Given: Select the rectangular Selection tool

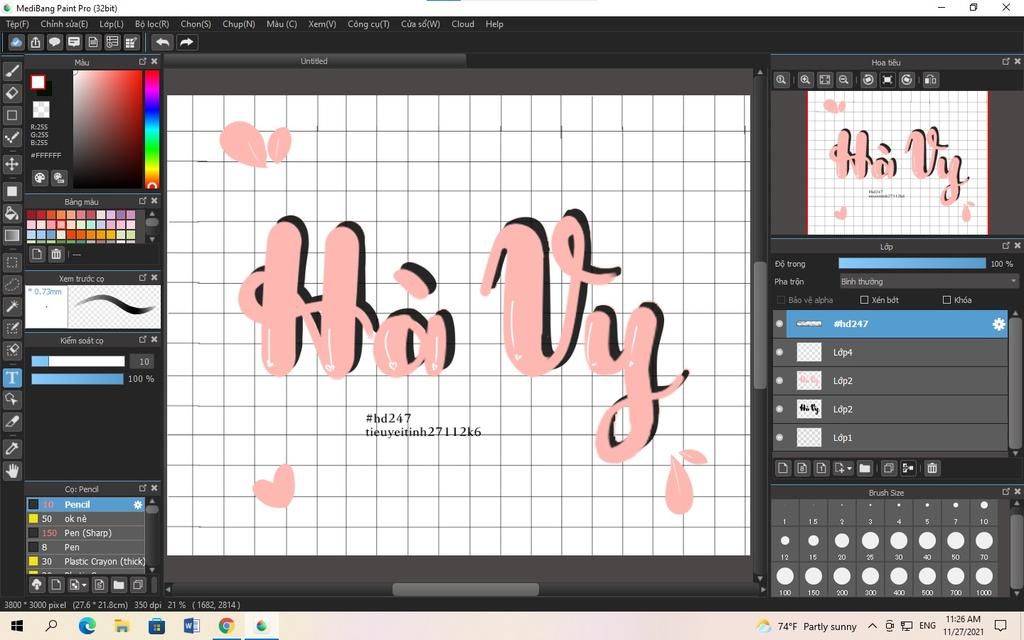Looking at the screenshot, I should (12, 263).
